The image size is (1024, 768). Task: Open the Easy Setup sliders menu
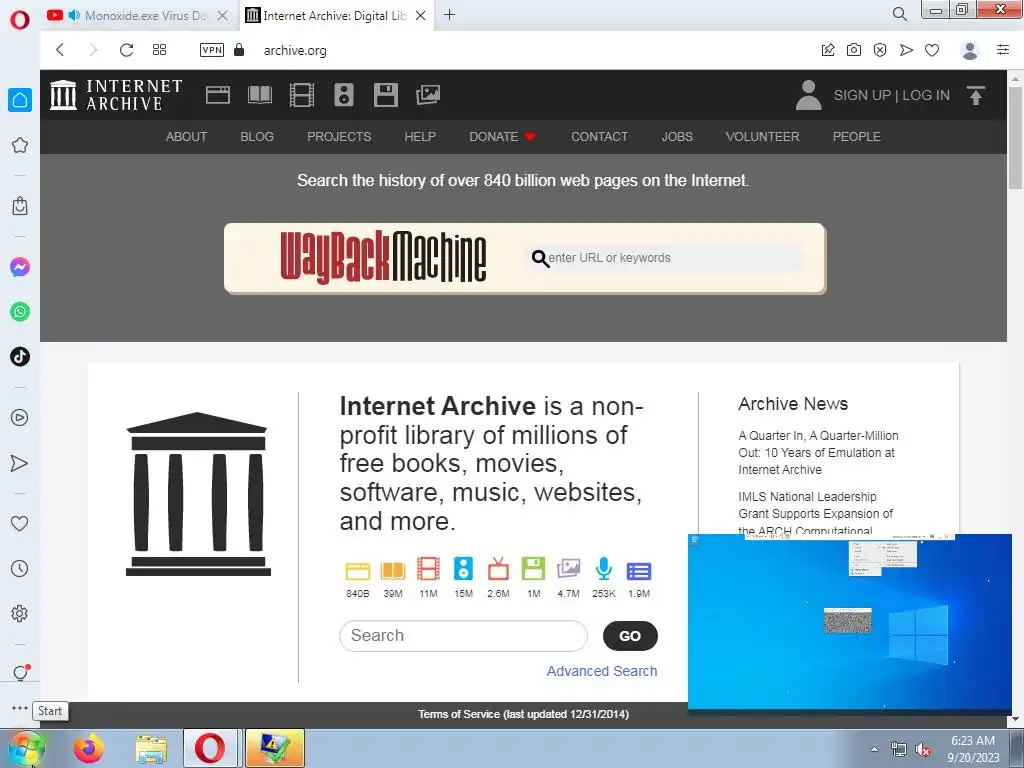(1003, 50)
